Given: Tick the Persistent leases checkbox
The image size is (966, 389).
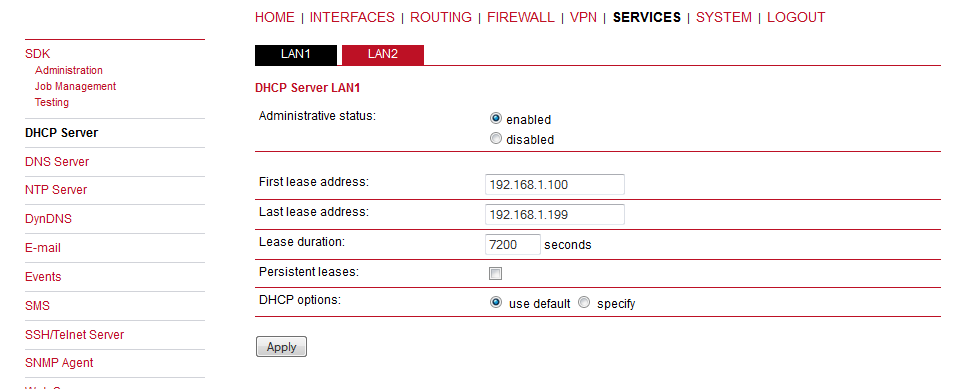Looking at the screenshot, I should 495,274.
